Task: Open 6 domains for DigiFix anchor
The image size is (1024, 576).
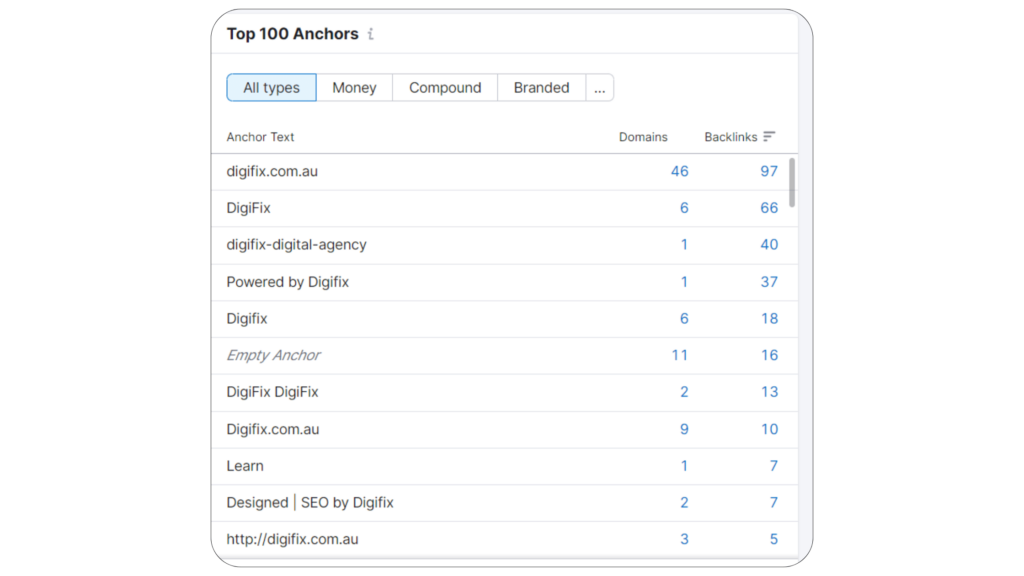Action: pos(684,208)
